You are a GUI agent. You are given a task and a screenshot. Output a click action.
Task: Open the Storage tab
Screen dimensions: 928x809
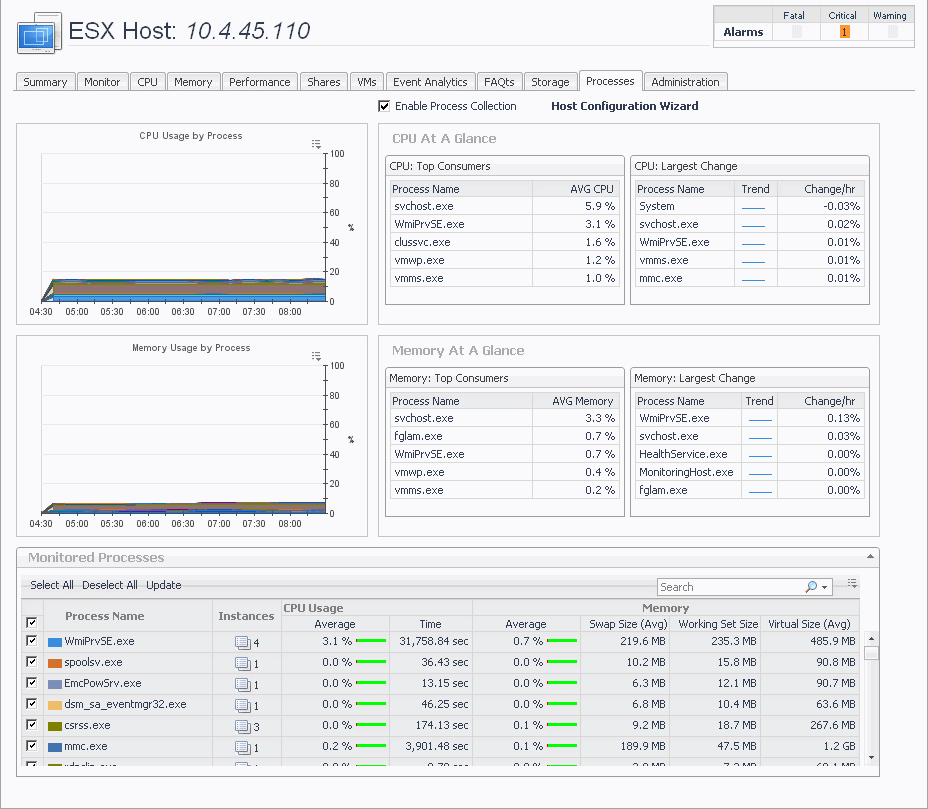550,82
